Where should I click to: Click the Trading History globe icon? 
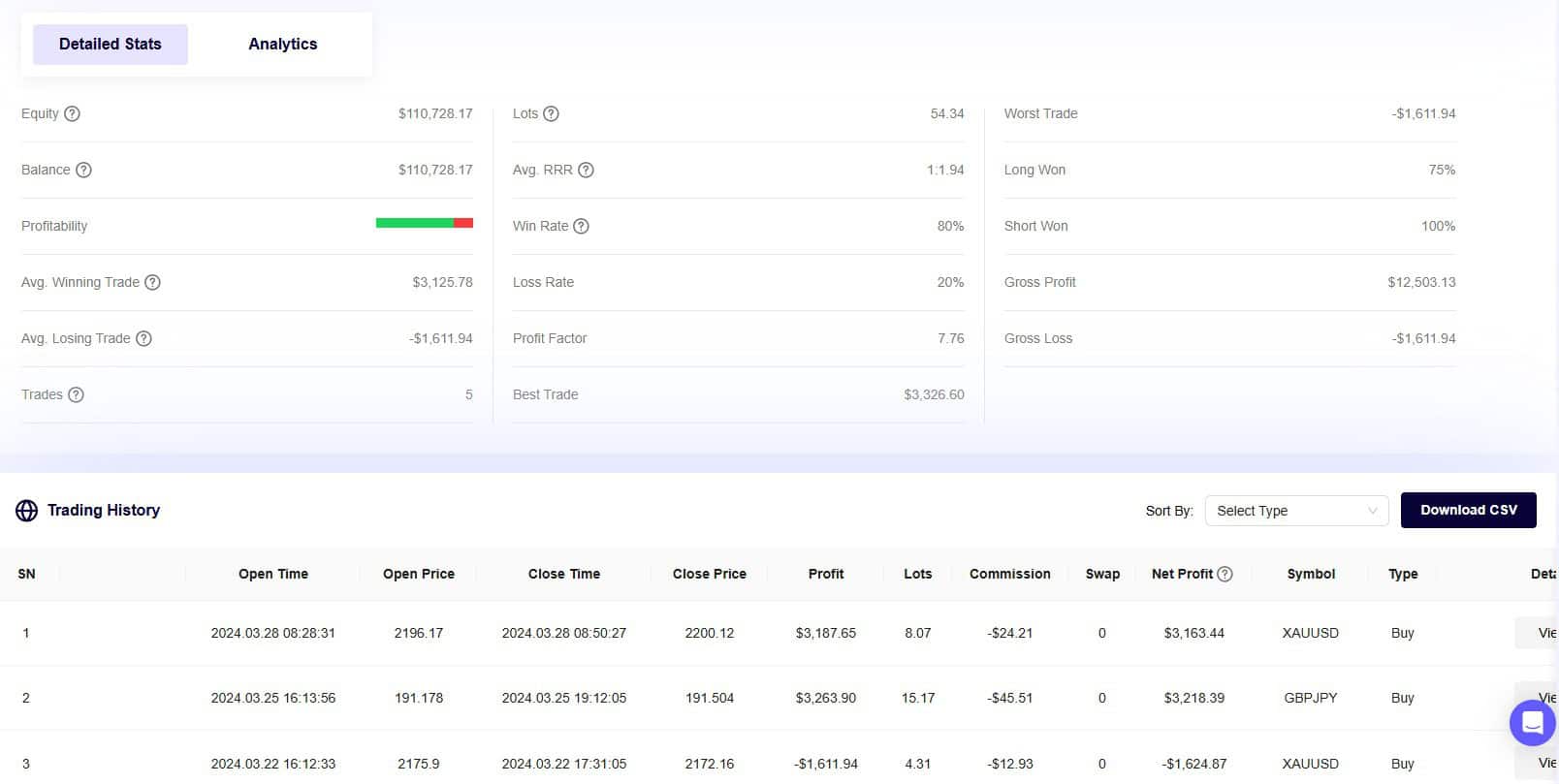[x=26, y=511]
